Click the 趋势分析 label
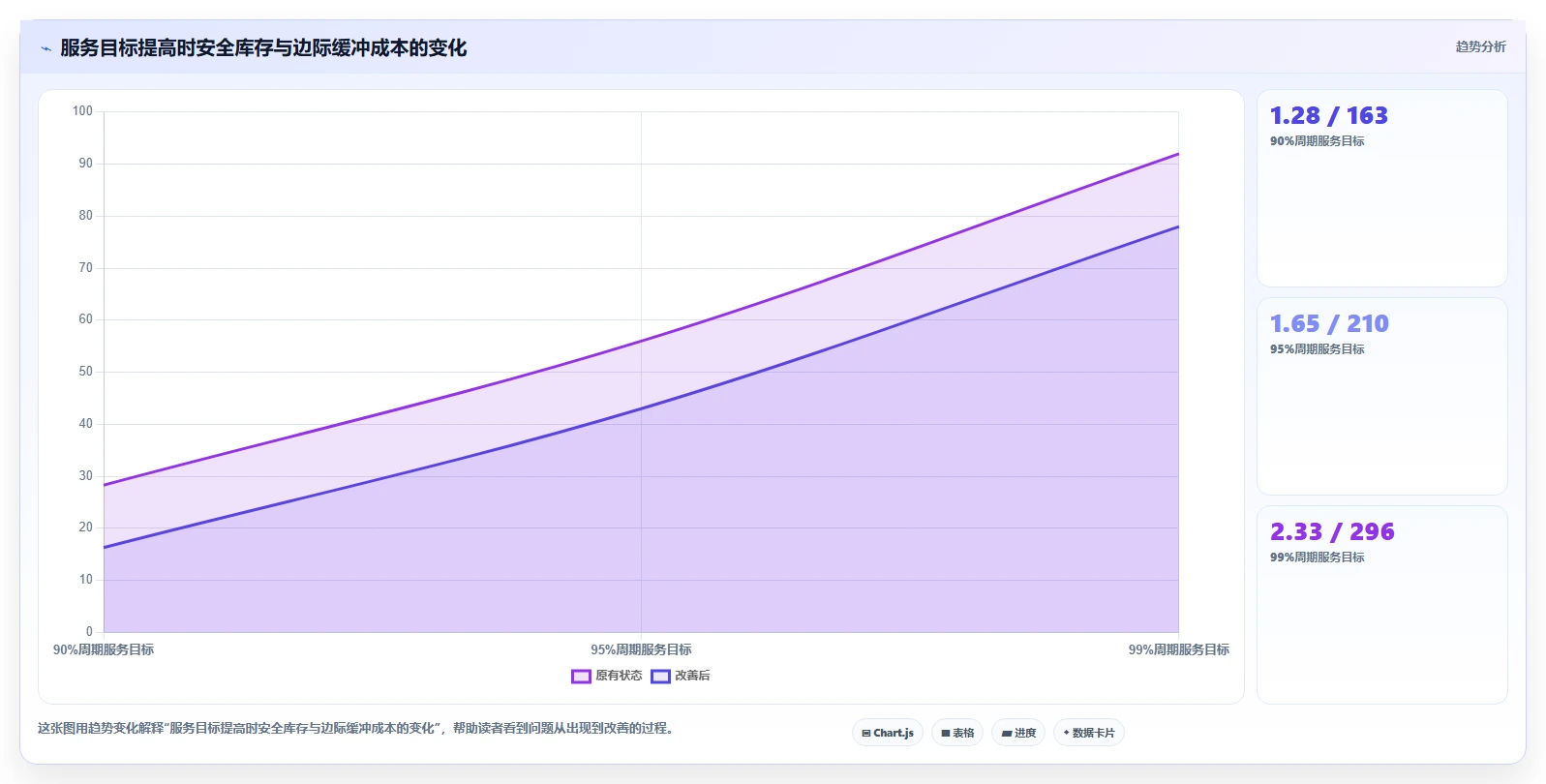Screen dimensions: 1546x784 (1480, 46)
